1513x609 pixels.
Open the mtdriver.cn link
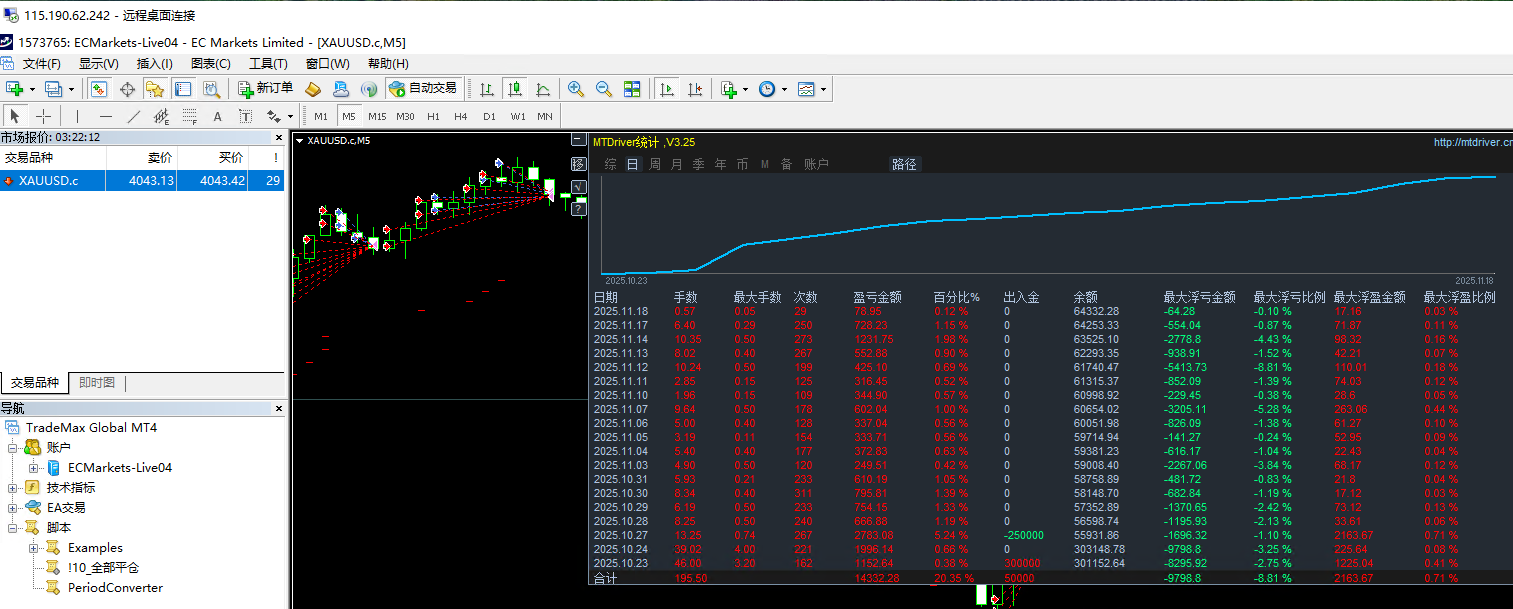(x=1473, y=142)
